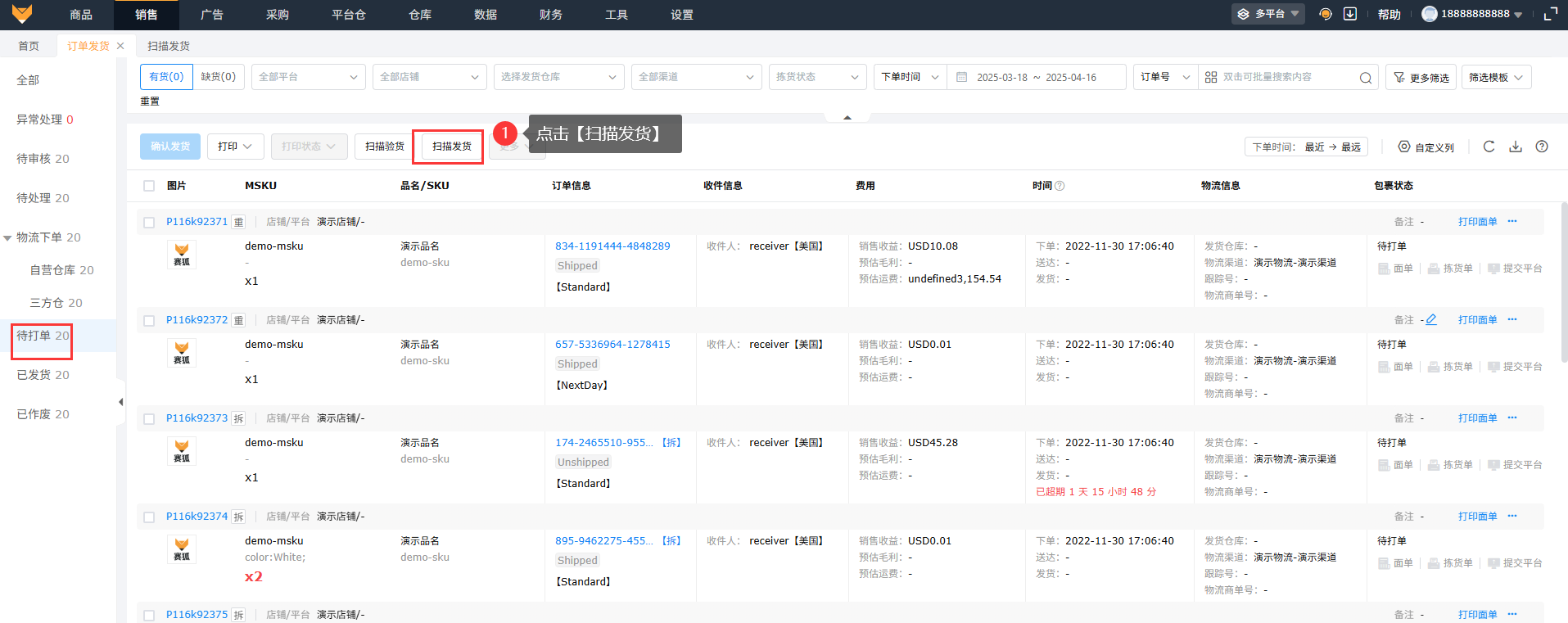Tick the select-all checkbox in table header
This screenshot has width=1568, height=623.
[x=149, y=186]
